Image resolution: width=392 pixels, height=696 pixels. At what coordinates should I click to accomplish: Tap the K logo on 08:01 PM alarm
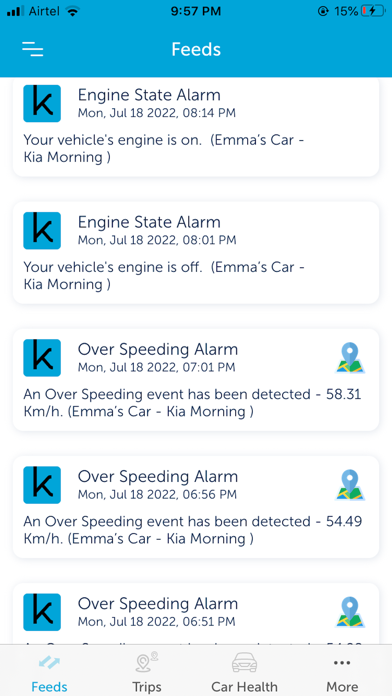(42, 230)
